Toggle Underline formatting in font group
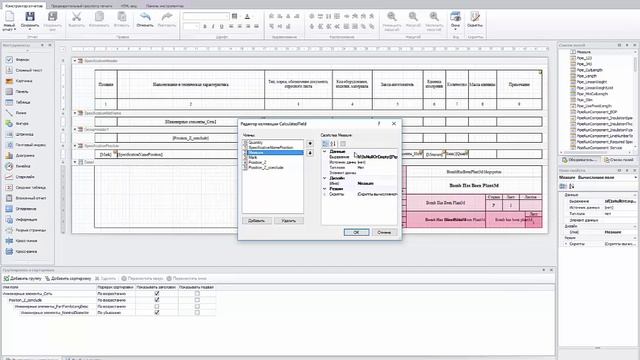 point(222,27)
